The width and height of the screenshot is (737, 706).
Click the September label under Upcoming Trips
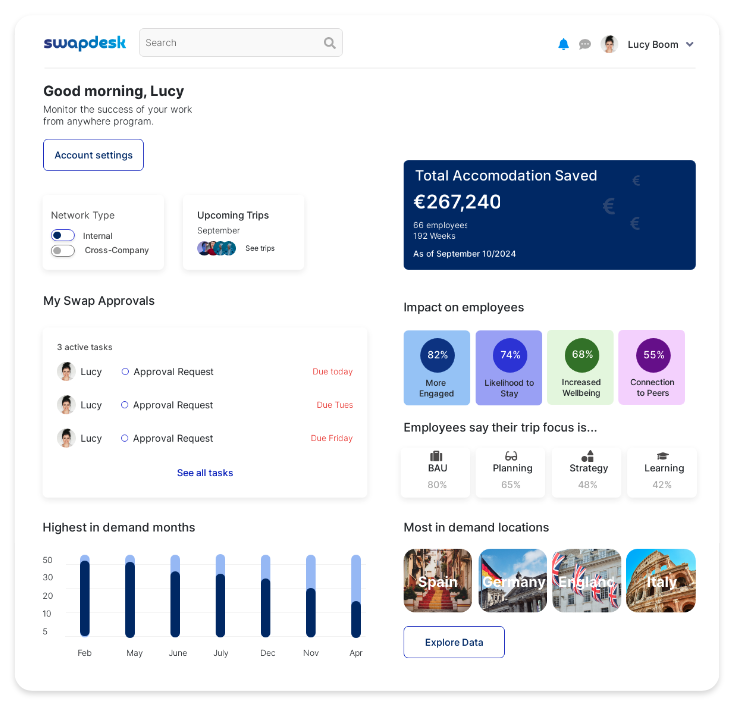click(219, 230)
